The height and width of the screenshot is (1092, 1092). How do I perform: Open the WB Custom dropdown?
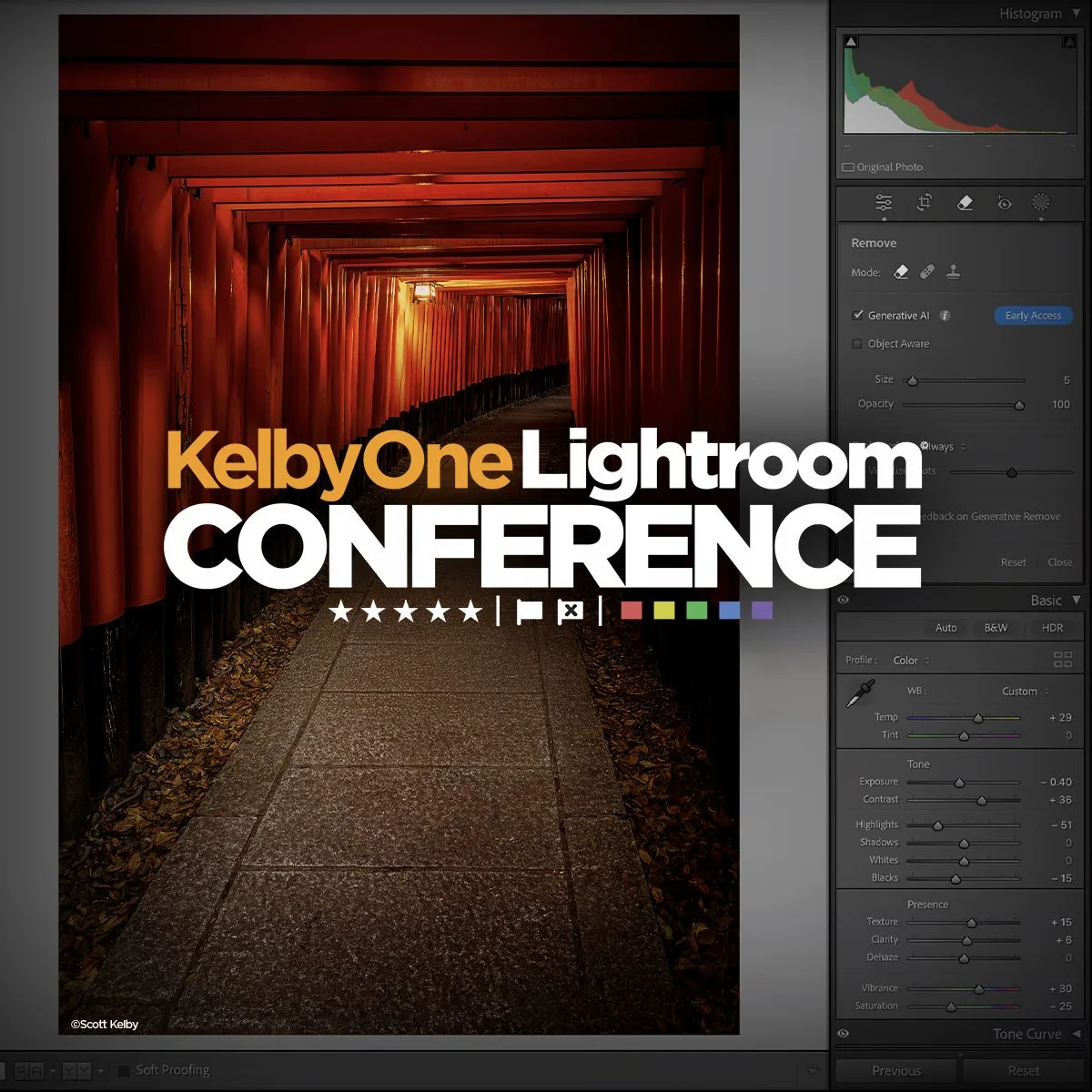1026,692
